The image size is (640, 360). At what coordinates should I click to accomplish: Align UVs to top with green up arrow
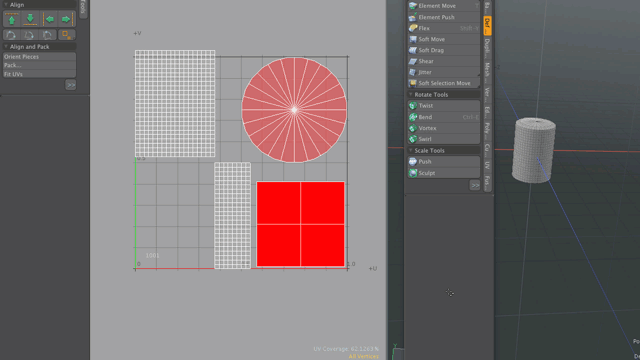click(12, 19)
